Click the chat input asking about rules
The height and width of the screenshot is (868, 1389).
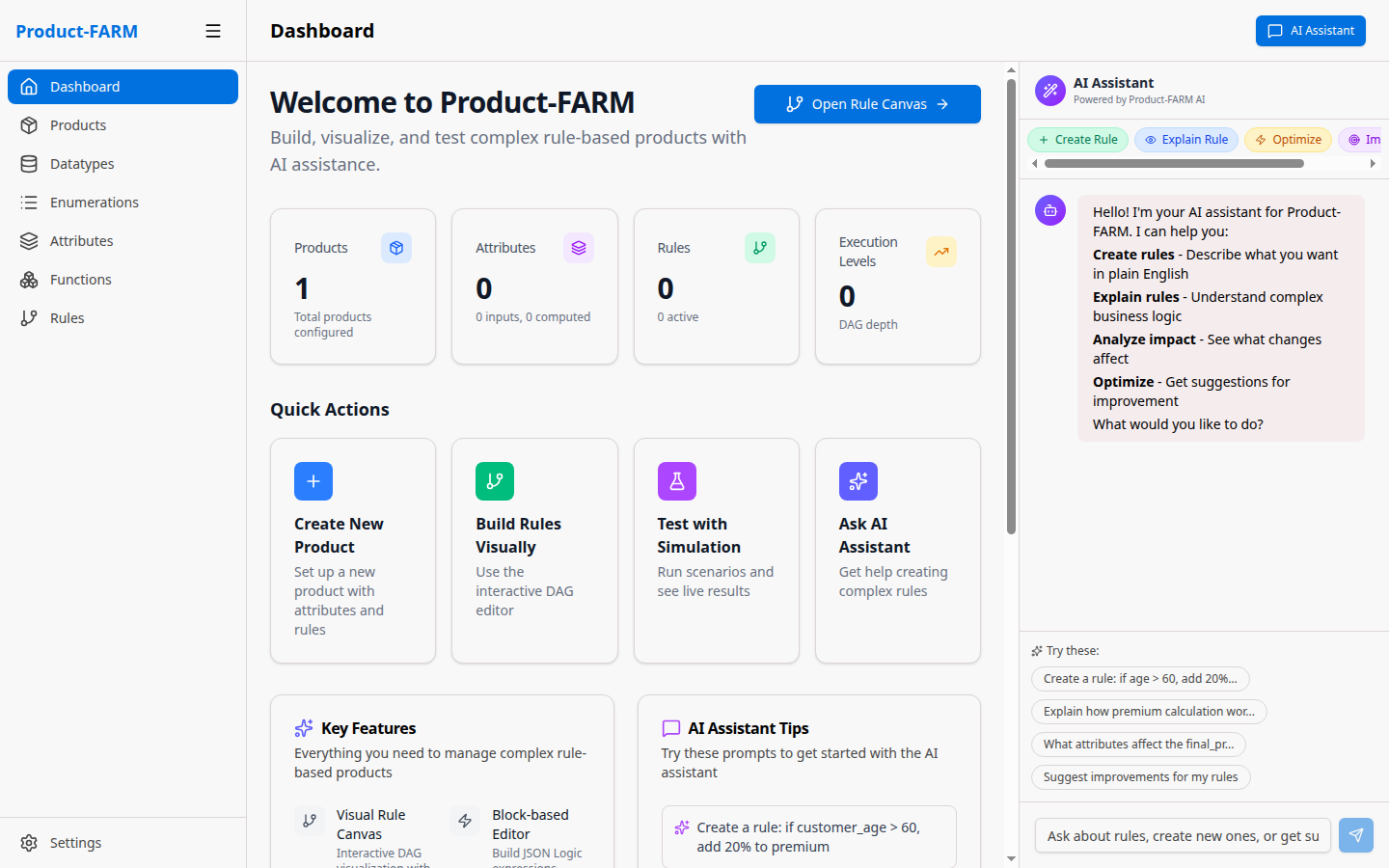pos(1182,835)
